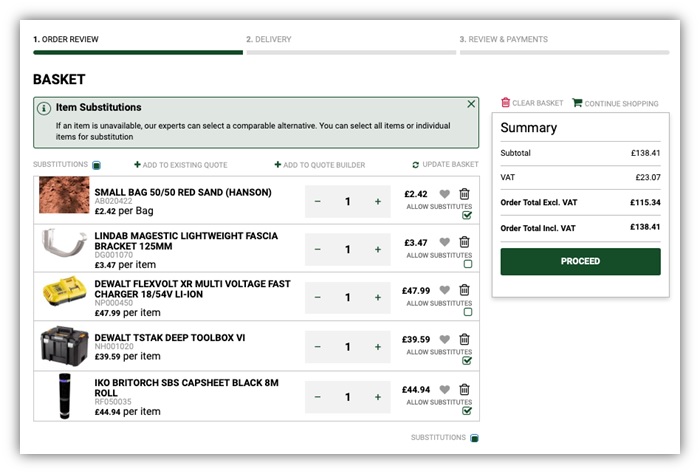
Task: Open the TSTAK toolbox product image
Action: [x=64, y=346]
